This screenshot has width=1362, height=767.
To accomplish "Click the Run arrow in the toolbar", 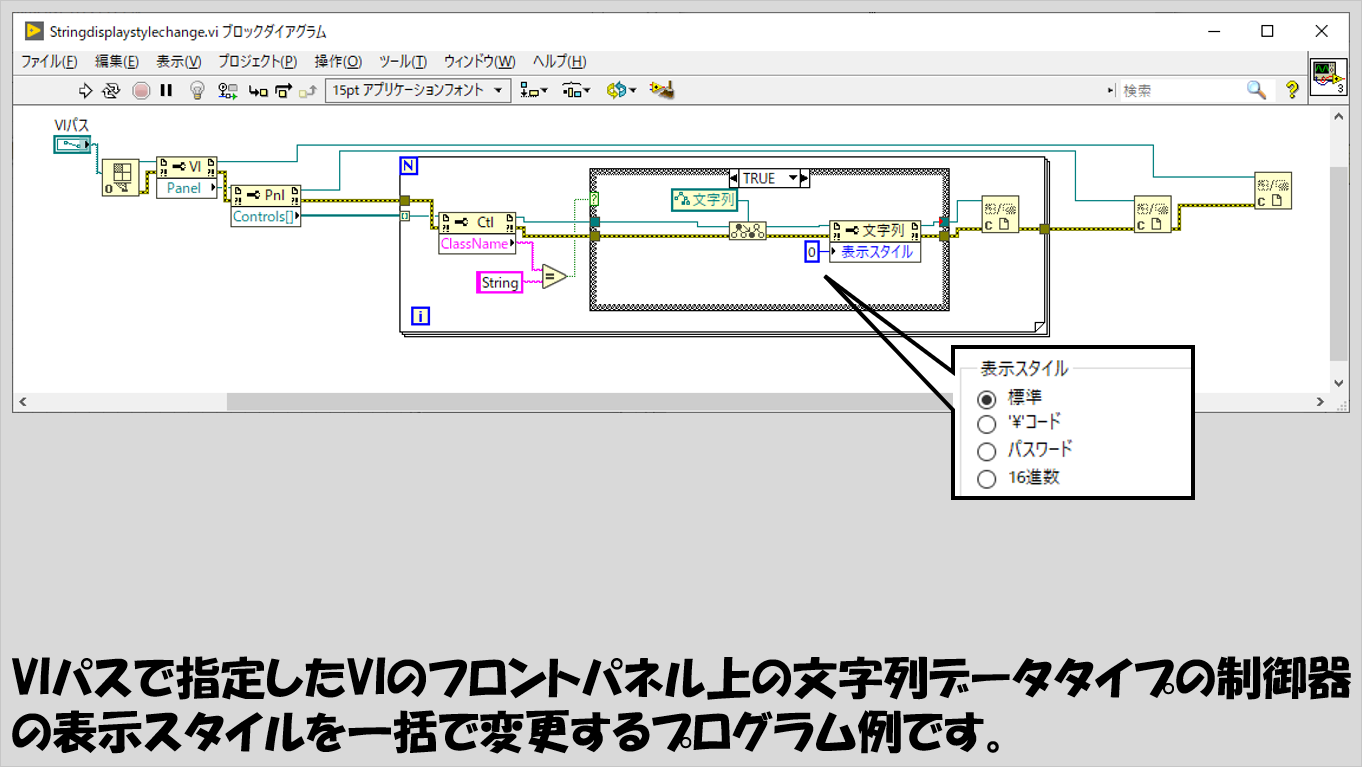I will (85, 90).
